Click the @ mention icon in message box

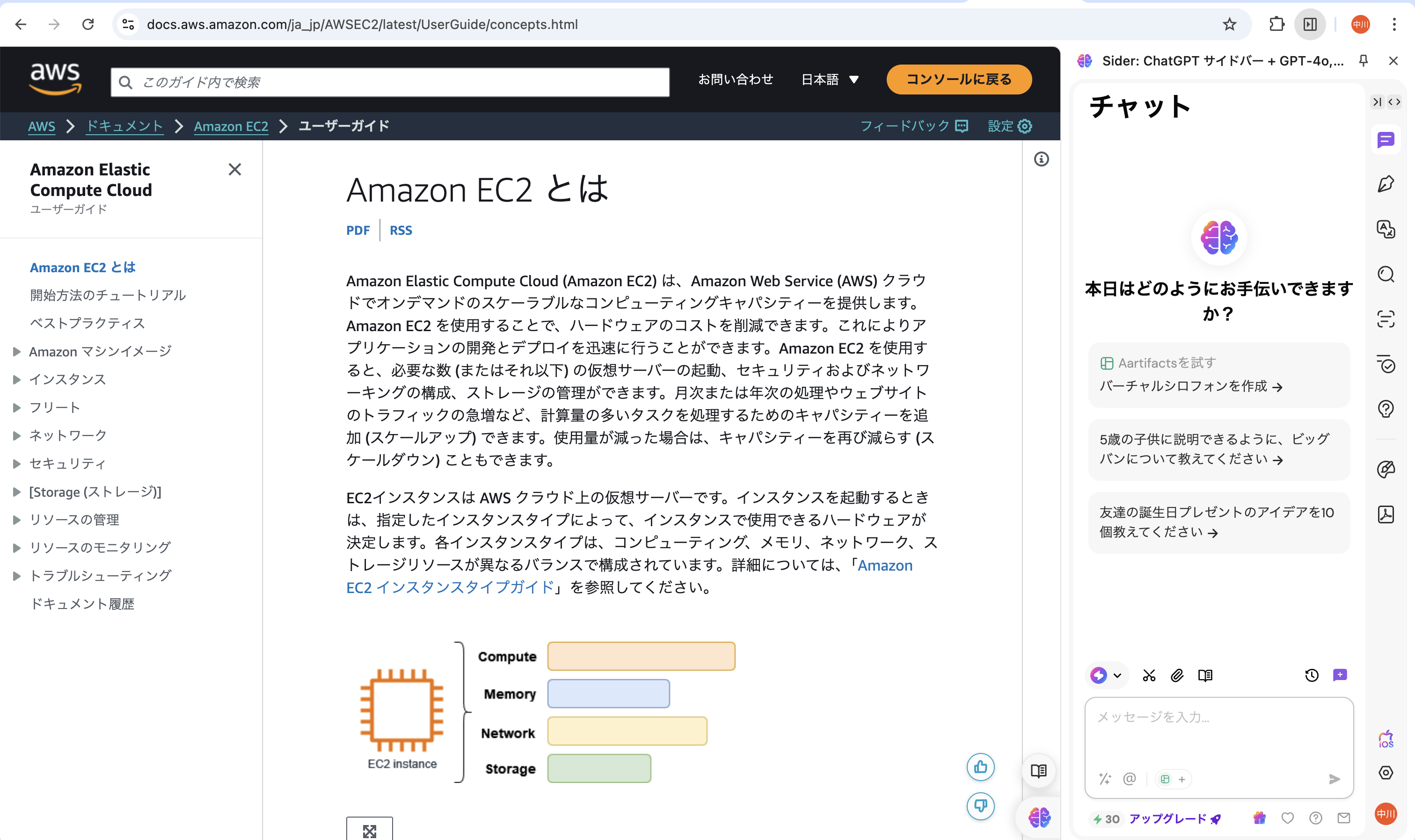[1129, 779]
